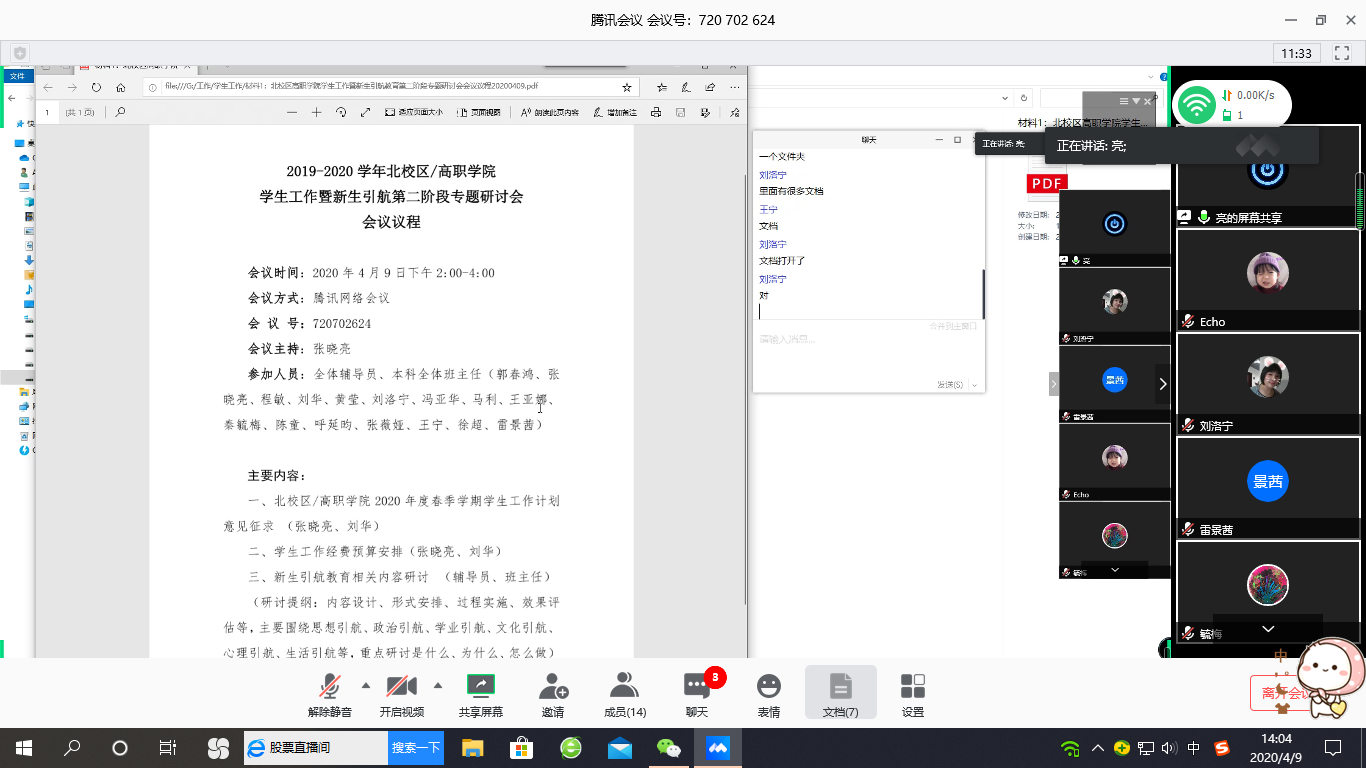1366x768 pixels.
Task: Rotate the PDF page
Action: pyautogui.click(x=341, y=113)
